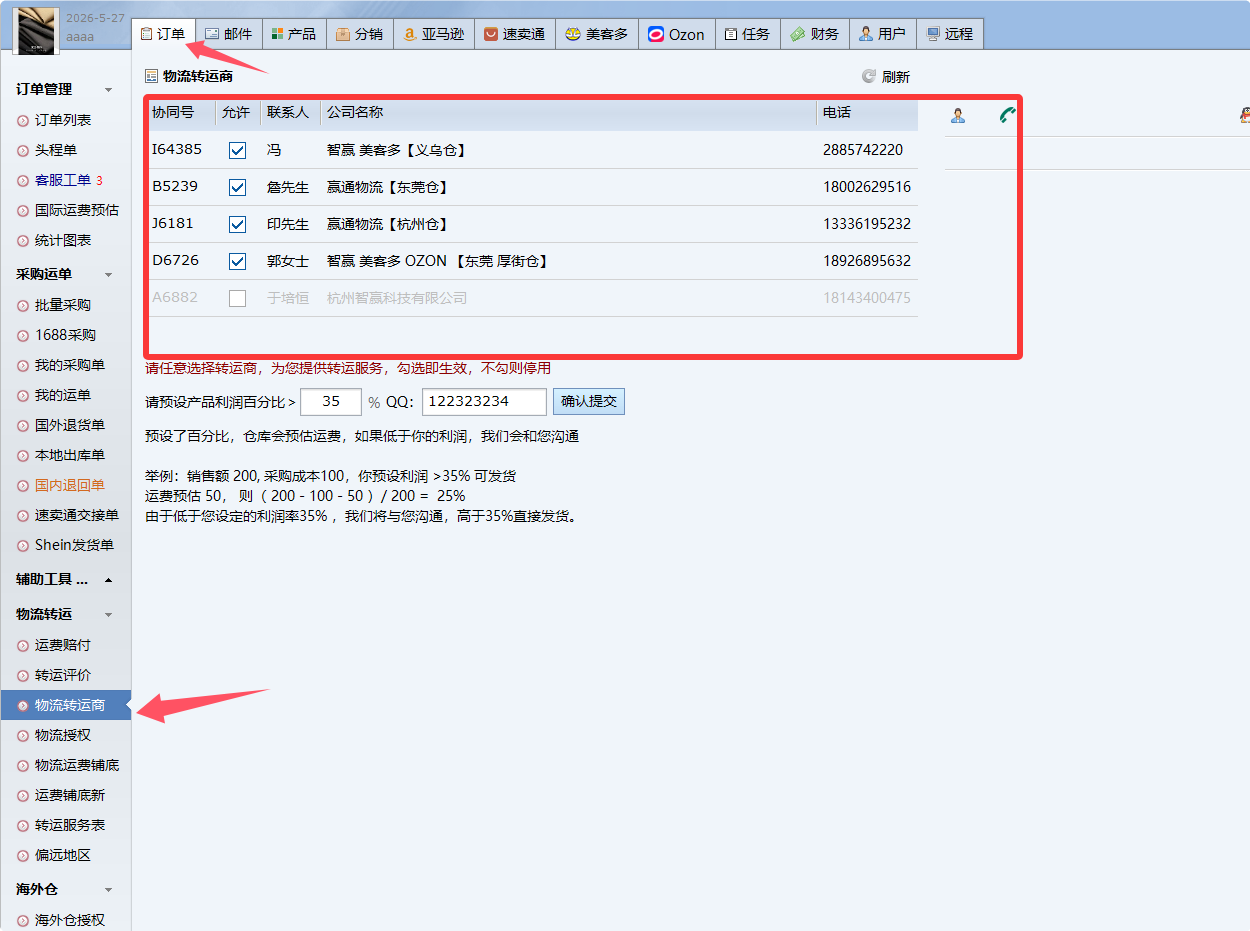The height and width of the screenshot is (931, 1250).
Task: Open 头程单 in the sidebar
Action: pos(56,150)
